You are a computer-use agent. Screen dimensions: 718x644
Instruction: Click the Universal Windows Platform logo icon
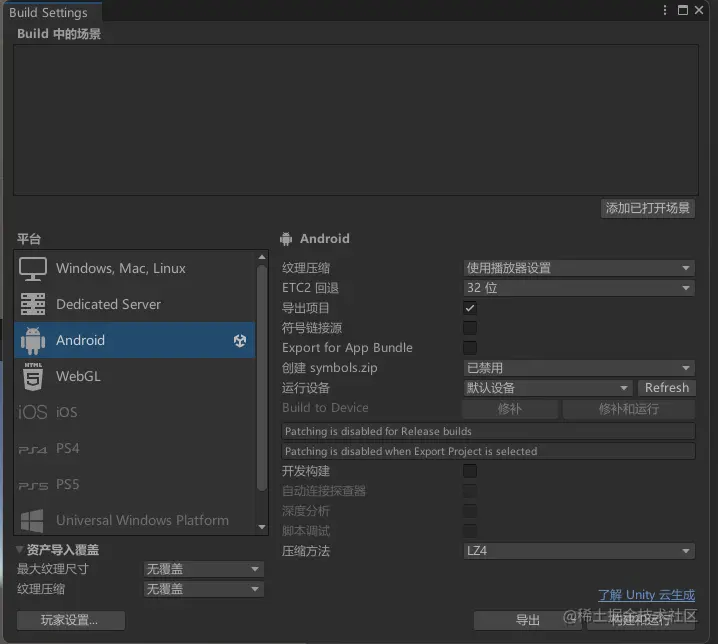pos(33,521)
